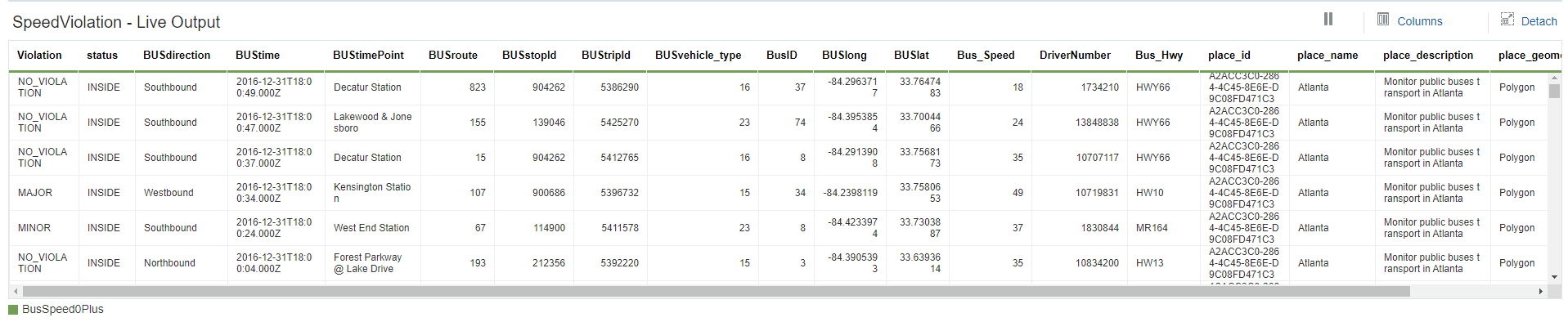The width and height of the screenshot is (1568, 322).
Task: Click the BUStripId column header
Action: (606, 55)
